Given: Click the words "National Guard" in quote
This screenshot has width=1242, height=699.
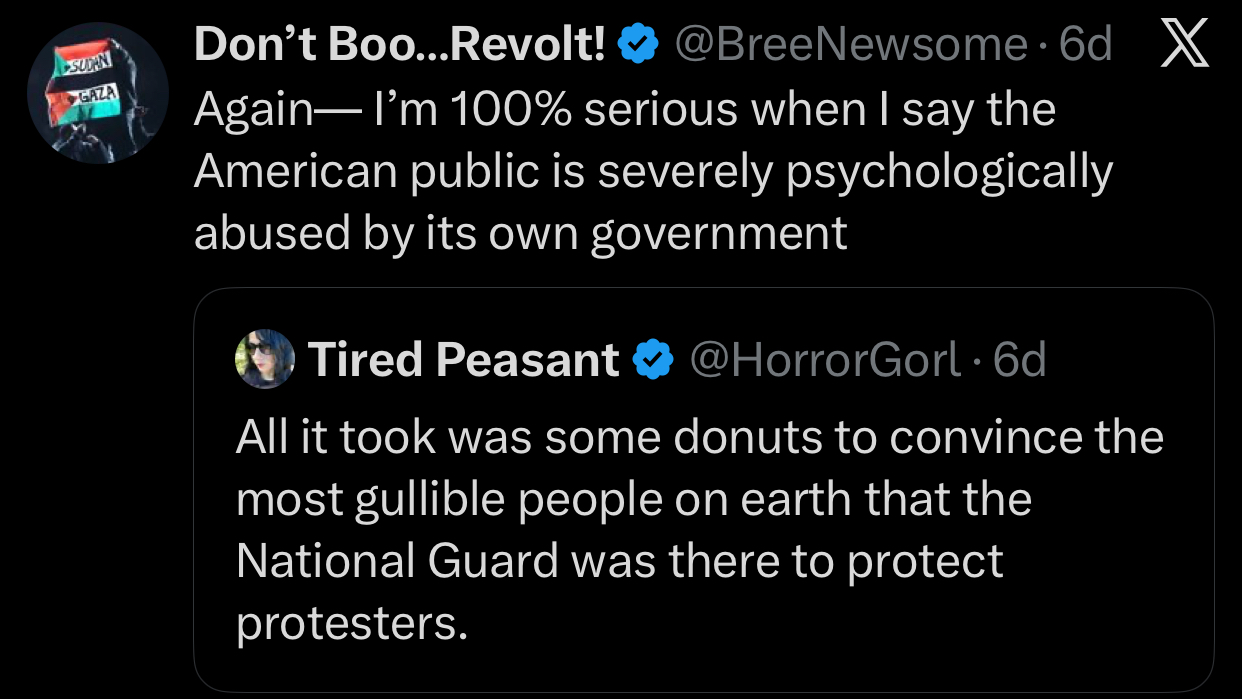Looking at the screenshot, I should click(x=397, y=561).
